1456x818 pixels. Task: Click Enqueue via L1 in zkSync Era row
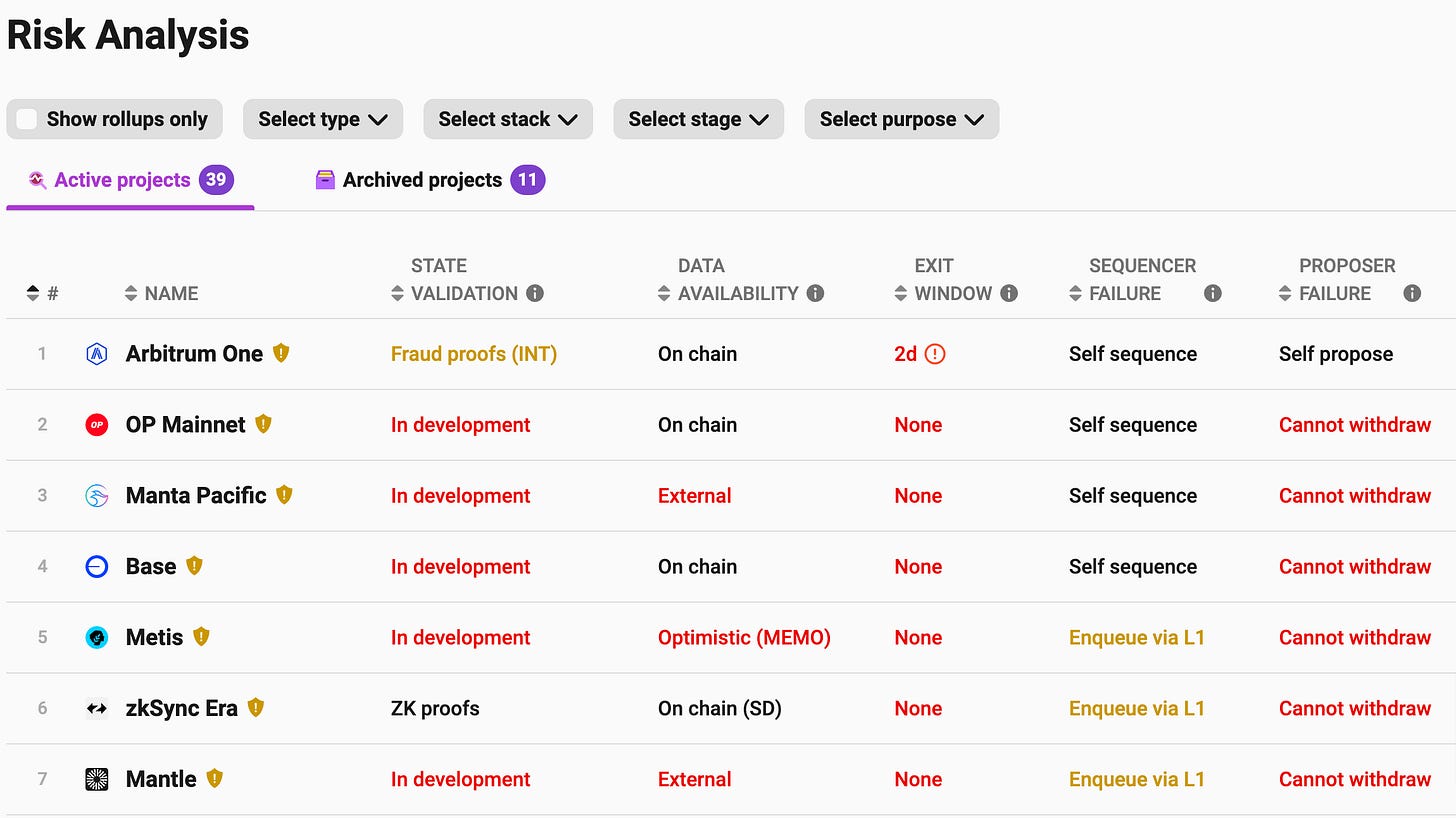1137,709
